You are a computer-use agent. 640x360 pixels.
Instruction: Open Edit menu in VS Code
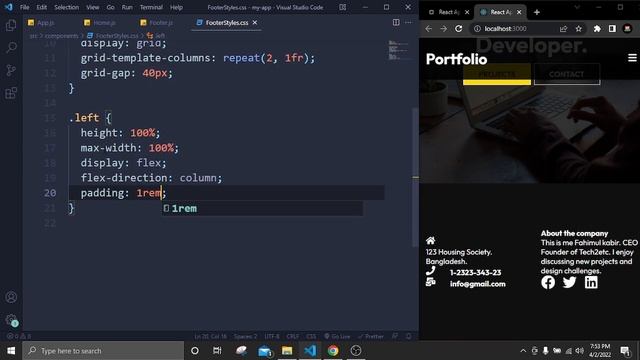click(x=42, y=7)
